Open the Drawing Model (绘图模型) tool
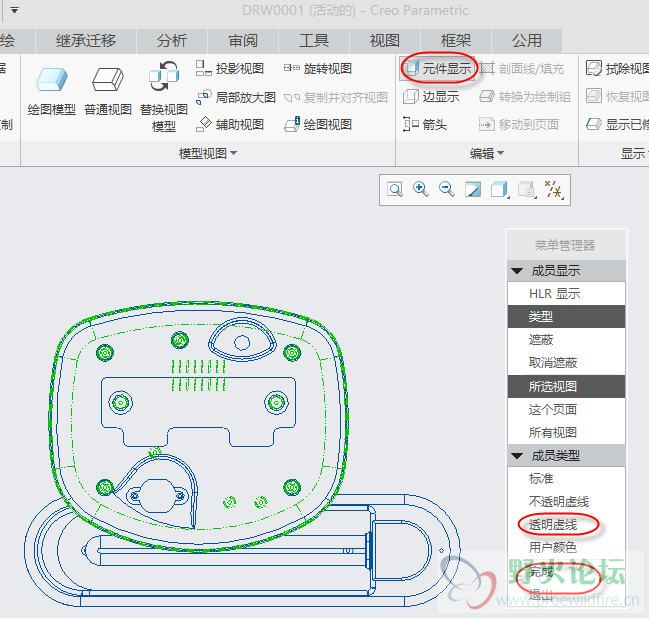The image size is (649, 618). click(x=51, y=92)
